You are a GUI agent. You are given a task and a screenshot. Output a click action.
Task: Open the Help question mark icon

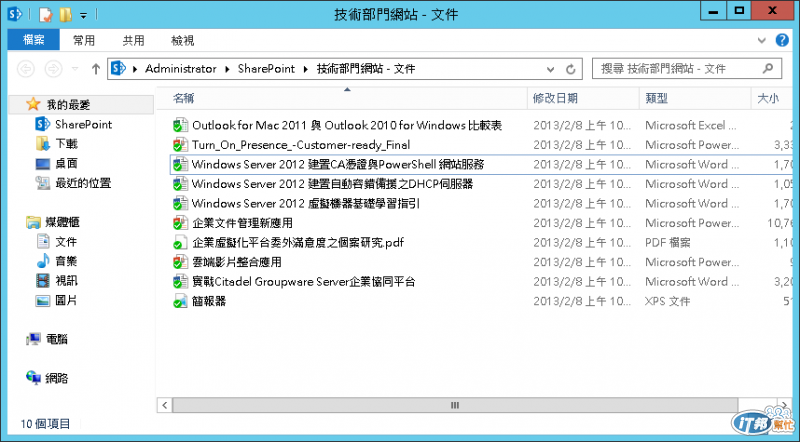[x=782, y=40]
